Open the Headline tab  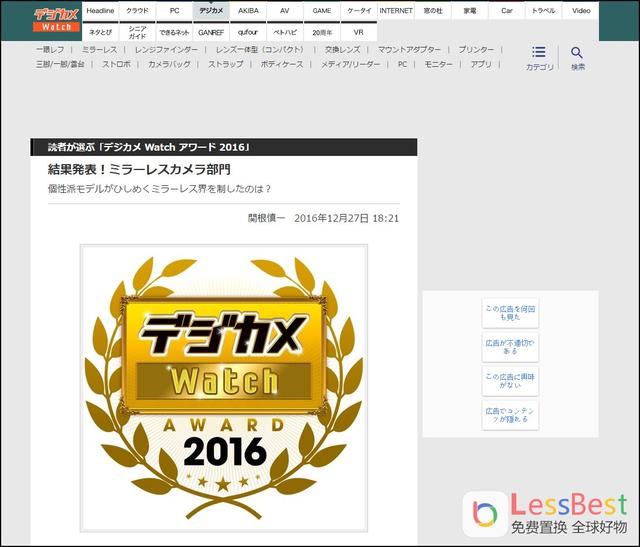100,11
